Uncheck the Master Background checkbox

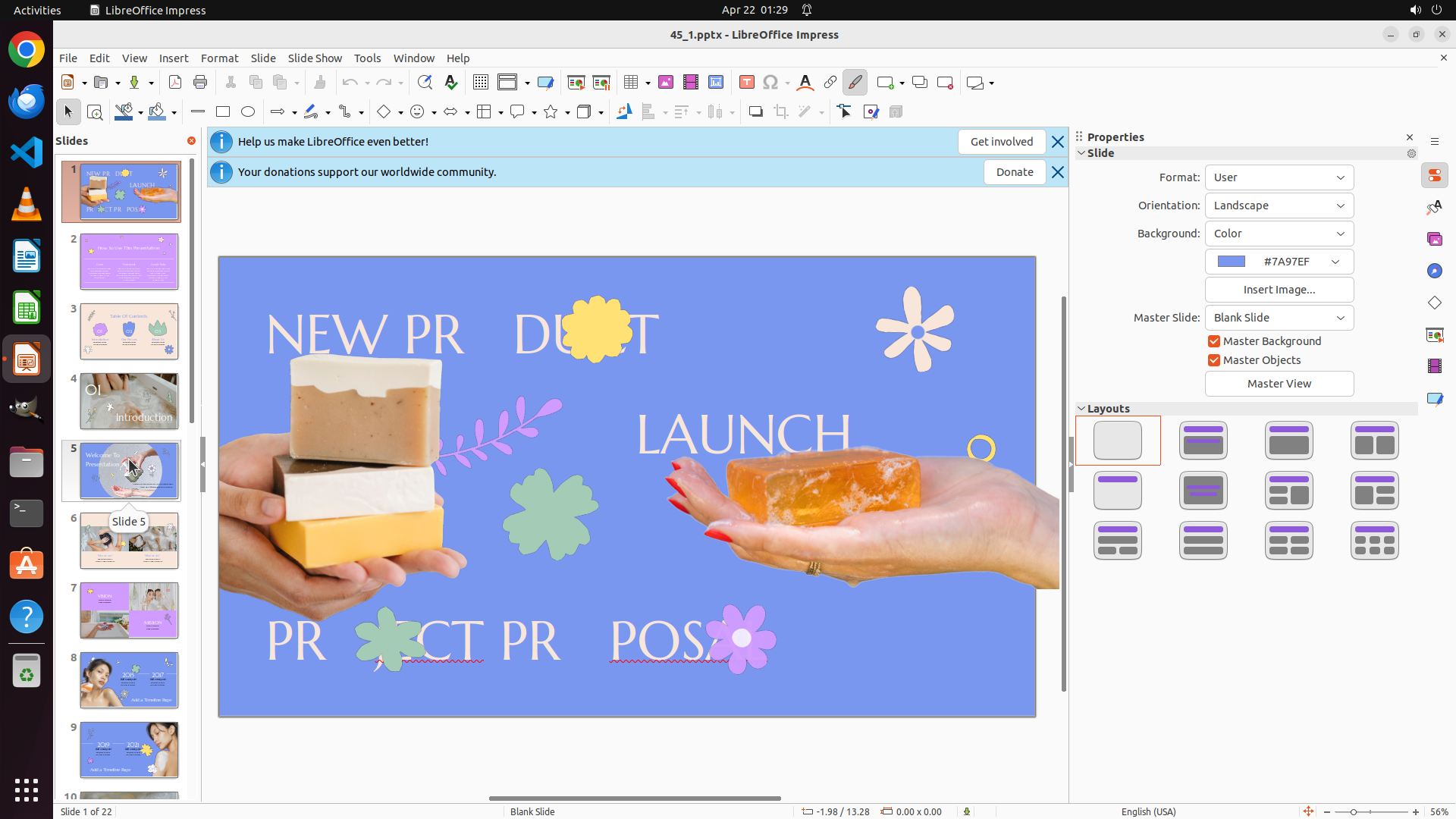[1214, 342]
